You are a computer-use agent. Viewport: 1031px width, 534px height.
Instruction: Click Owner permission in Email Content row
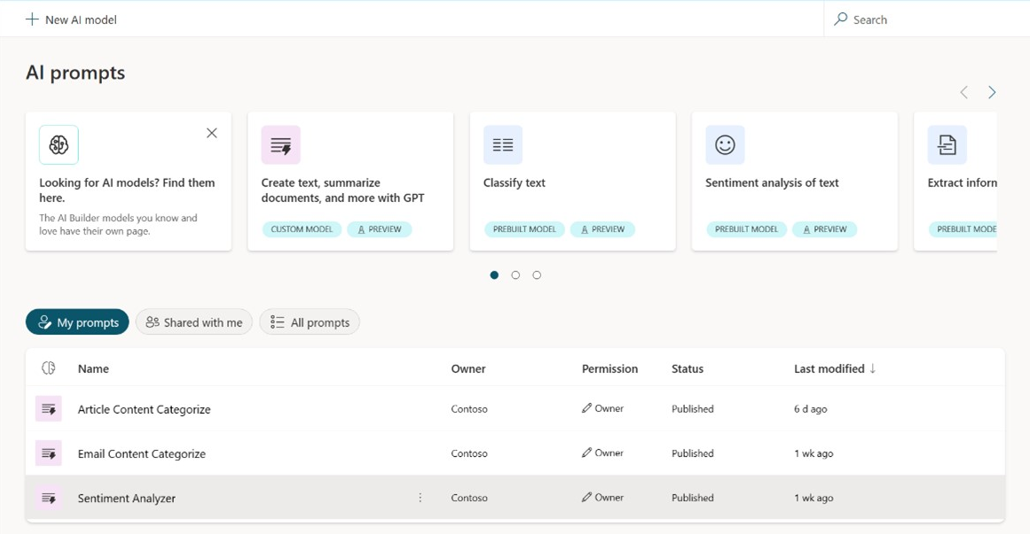pyautogui.click(x=603, y=453)
